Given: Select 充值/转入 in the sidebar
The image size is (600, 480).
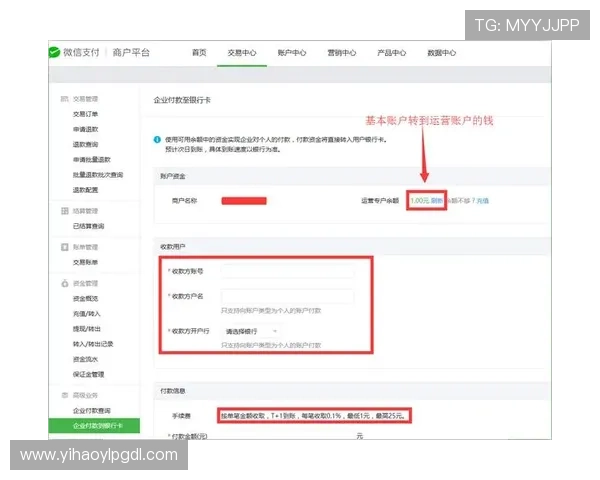Looking at the screenshot, I should pyautogui.click(x=86, y=314).
